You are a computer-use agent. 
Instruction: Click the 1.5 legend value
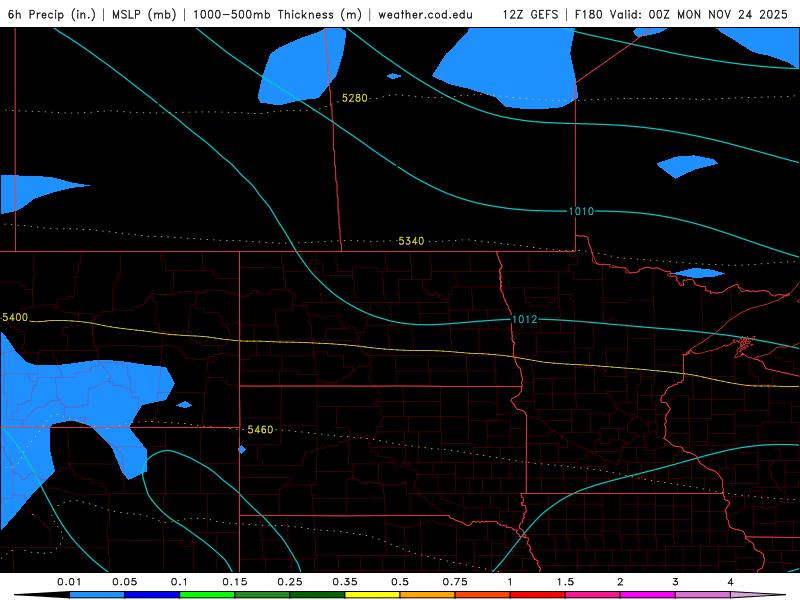coord(565,582)
